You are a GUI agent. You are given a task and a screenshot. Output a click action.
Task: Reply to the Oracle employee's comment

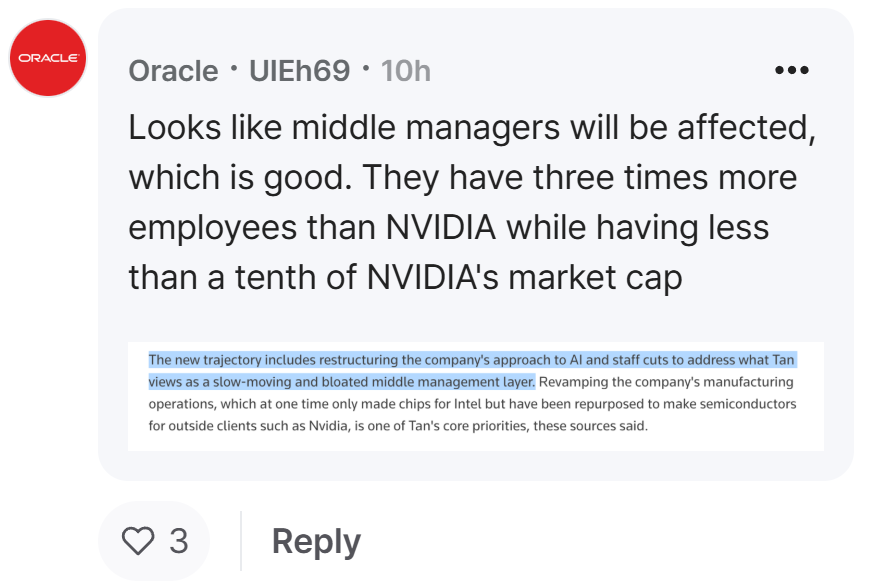tap(316, 541)
